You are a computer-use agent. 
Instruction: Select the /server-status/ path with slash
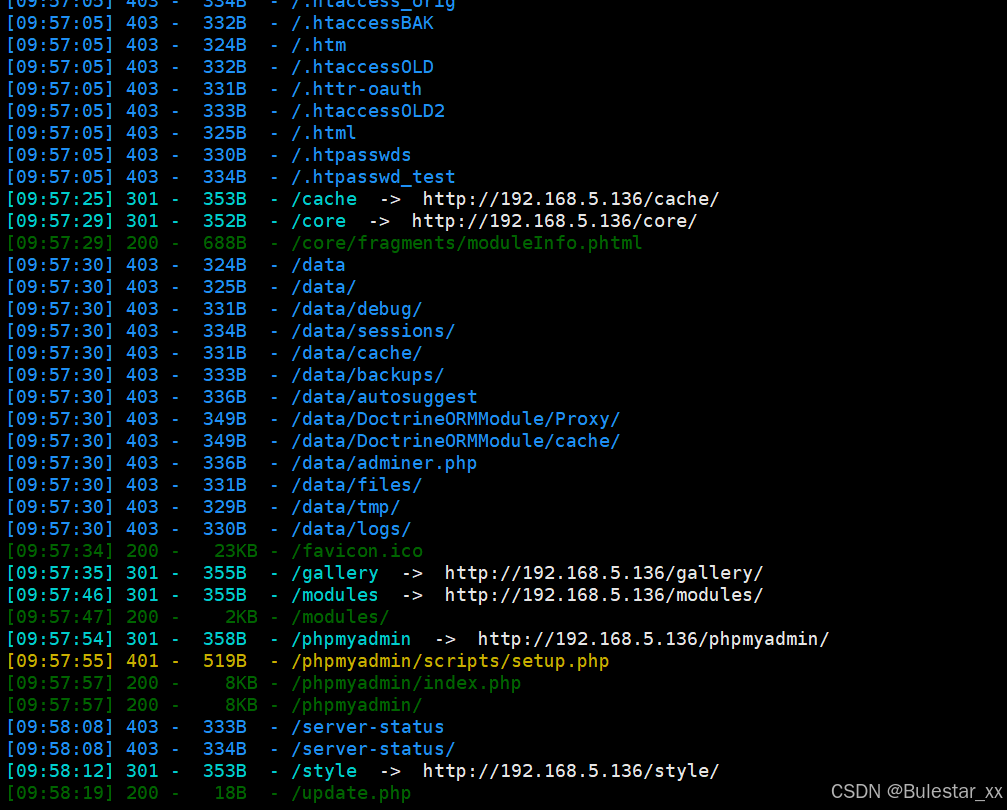[x=373, y=748]
